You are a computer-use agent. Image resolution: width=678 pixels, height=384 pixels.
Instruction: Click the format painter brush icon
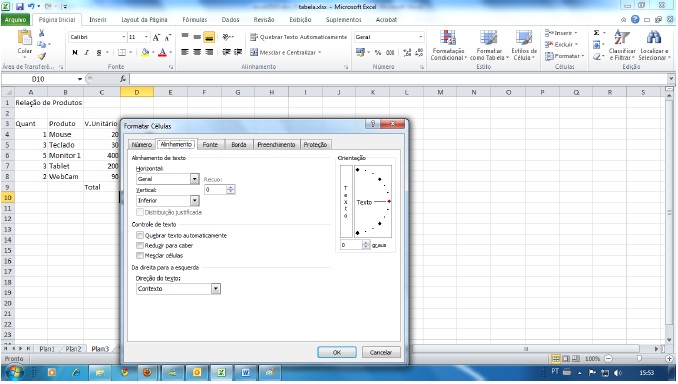(42, 56)
